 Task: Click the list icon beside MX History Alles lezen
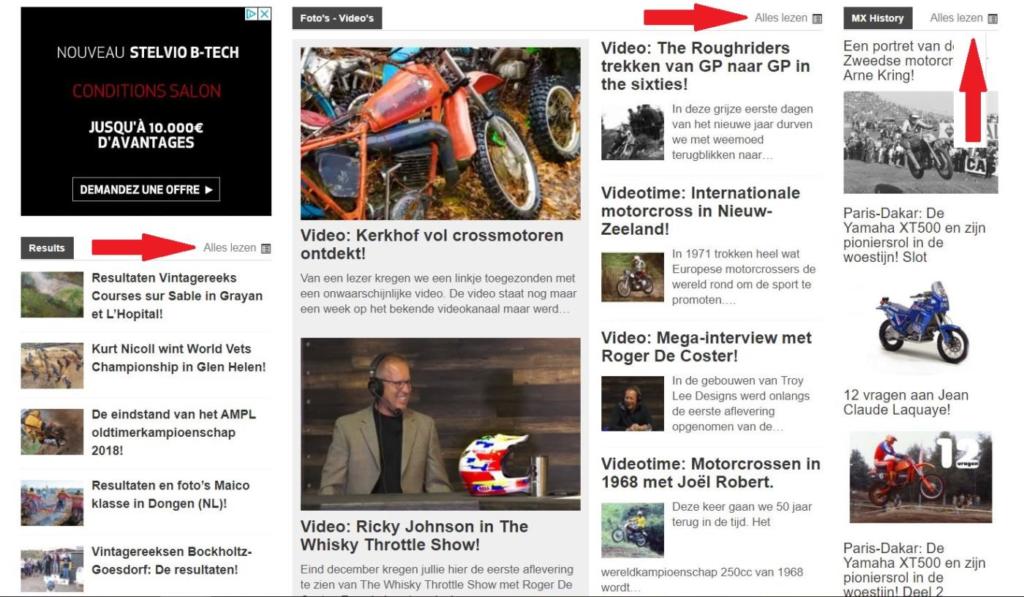click(993, 18)
